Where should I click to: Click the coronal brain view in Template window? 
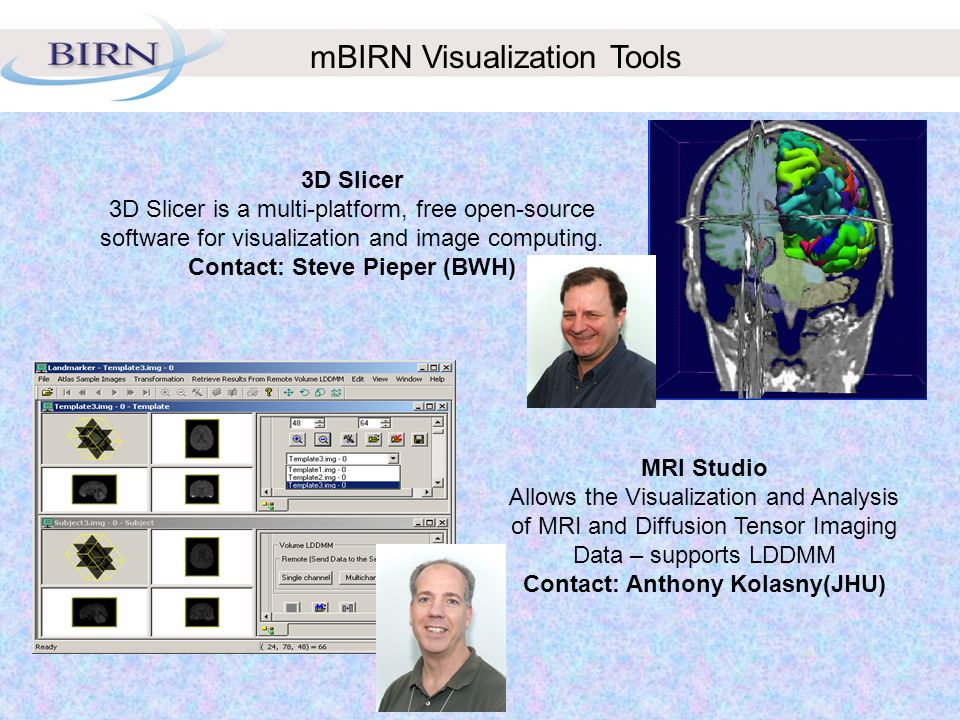tap(202, 489)
